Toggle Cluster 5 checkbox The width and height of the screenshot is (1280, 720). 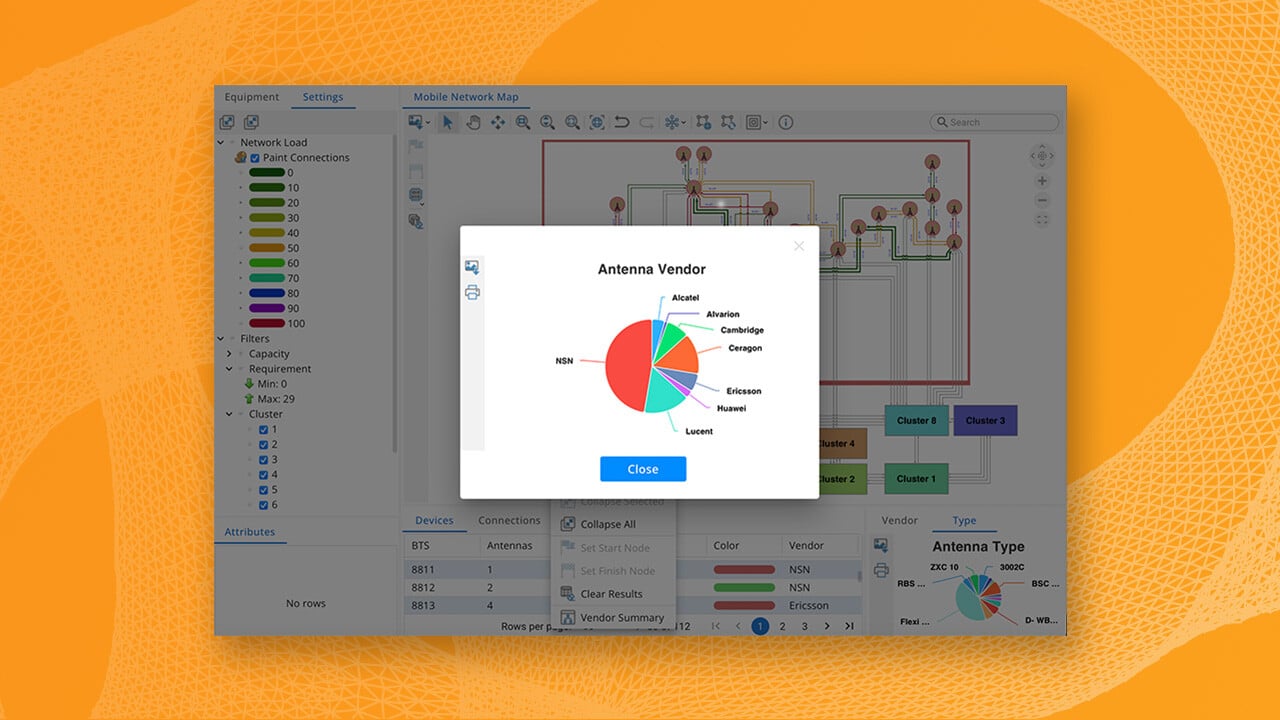coord(264,490)
